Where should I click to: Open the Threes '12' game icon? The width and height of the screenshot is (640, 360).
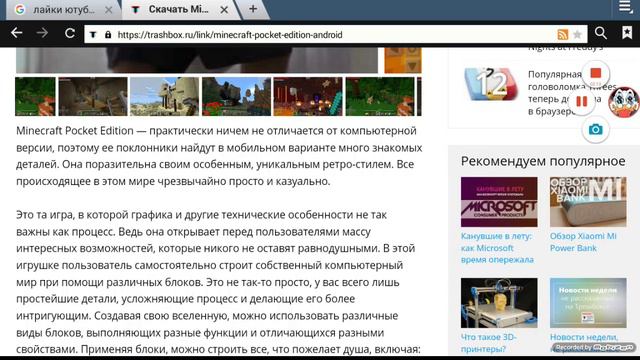tap(490, 84)
